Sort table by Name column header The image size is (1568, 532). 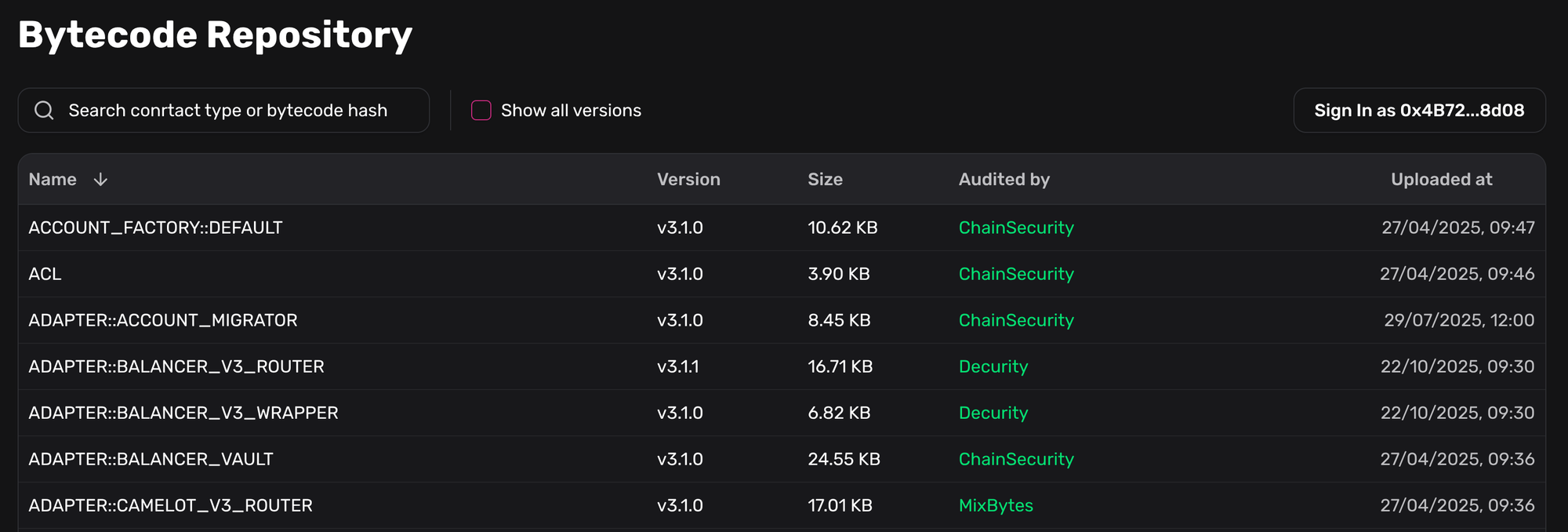point(53,180)
